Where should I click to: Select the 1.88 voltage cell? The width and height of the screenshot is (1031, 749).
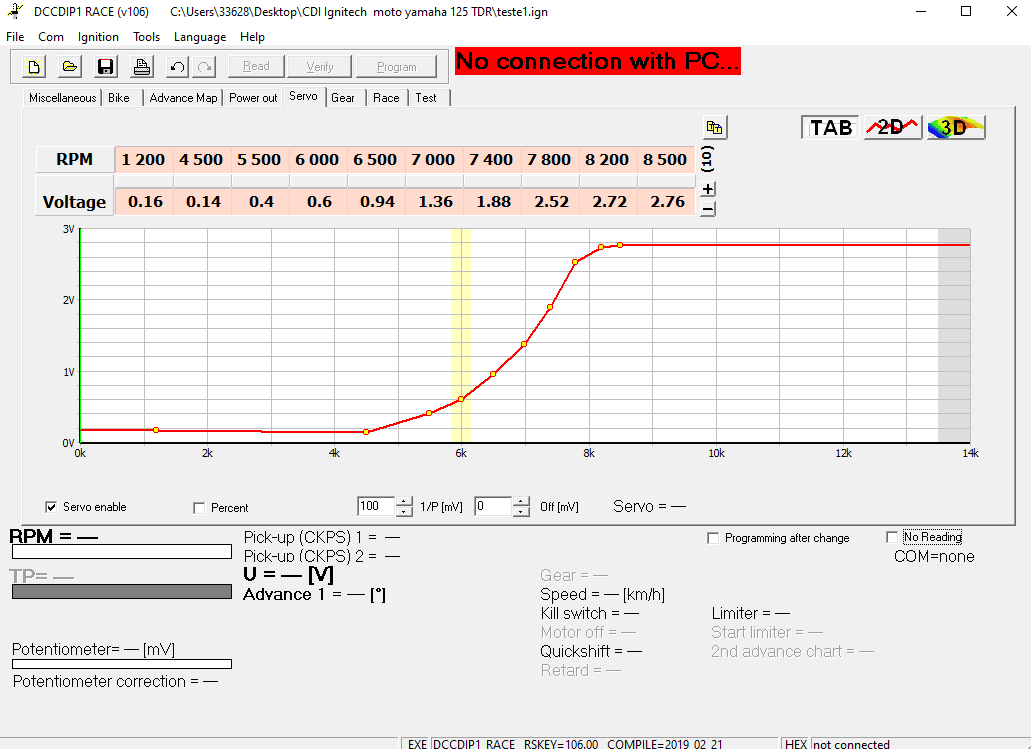pos(493,202)
